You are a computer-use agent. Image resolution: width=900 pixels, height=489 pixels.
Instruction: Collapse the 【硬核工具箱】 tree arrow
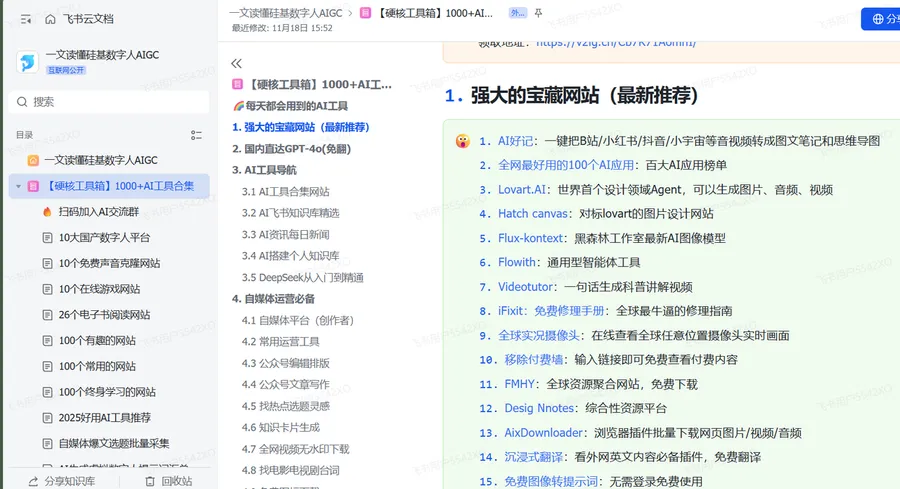coord(18,187)
